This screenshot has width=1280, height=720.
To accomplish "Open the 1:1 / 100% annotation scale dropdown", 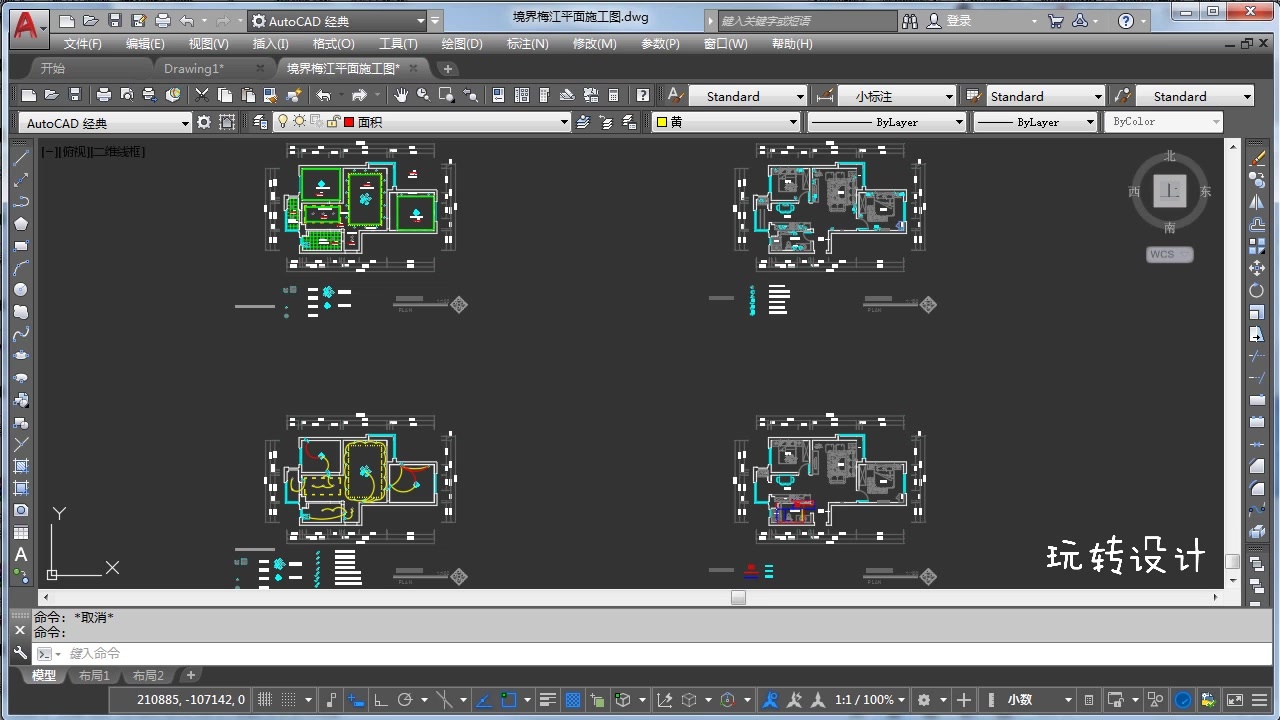I will pos(870,700).
